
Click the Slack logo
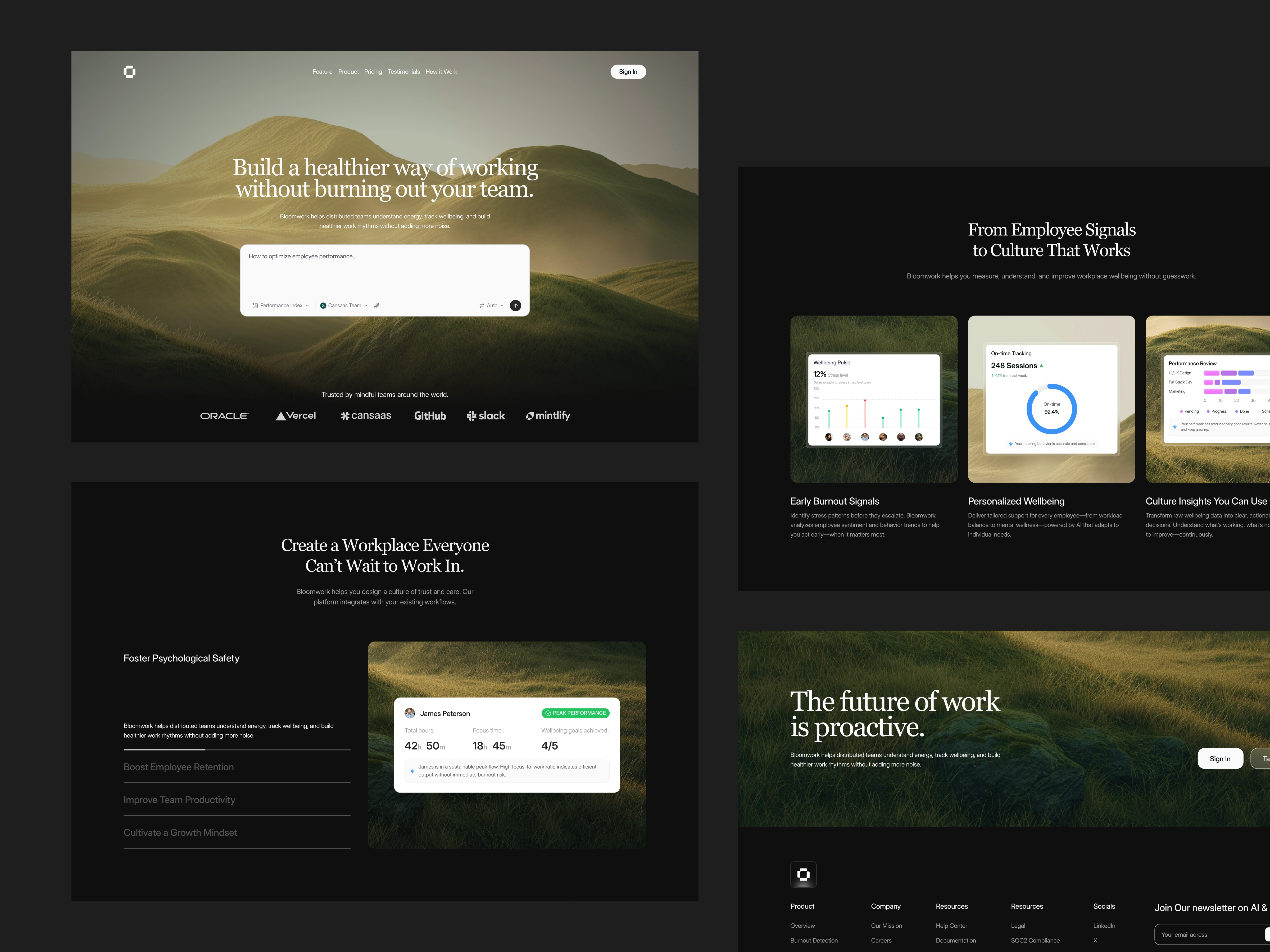(486, 416)
